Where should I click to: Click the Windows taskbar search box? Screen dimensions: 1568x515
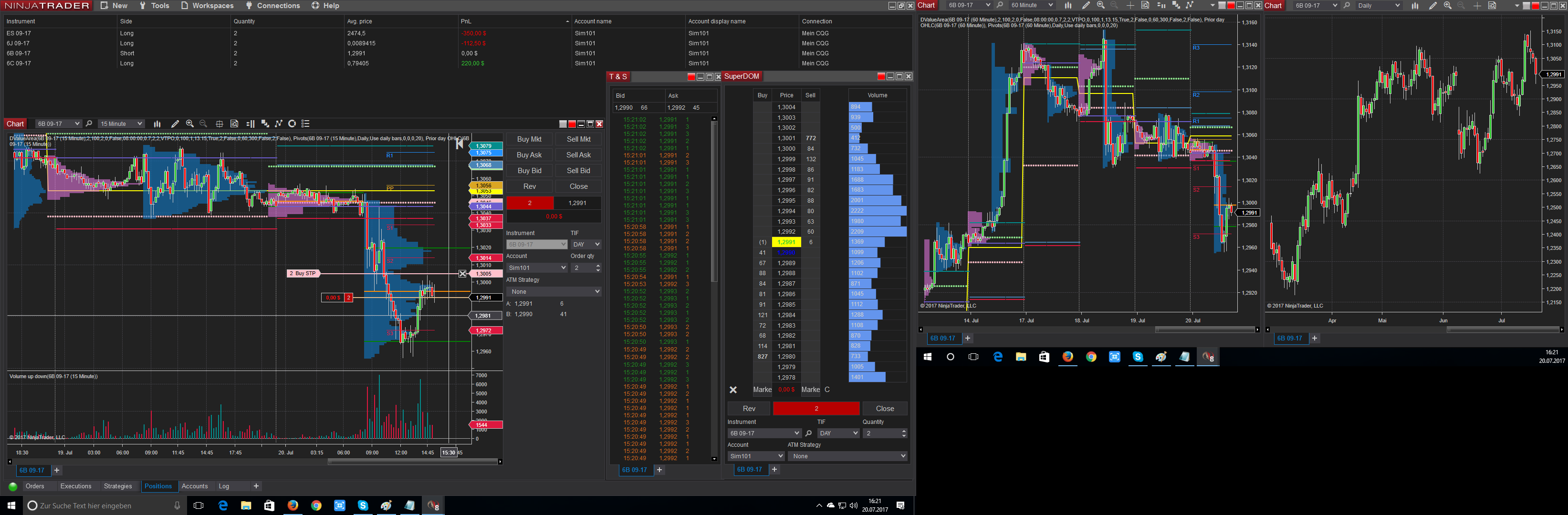105,505
